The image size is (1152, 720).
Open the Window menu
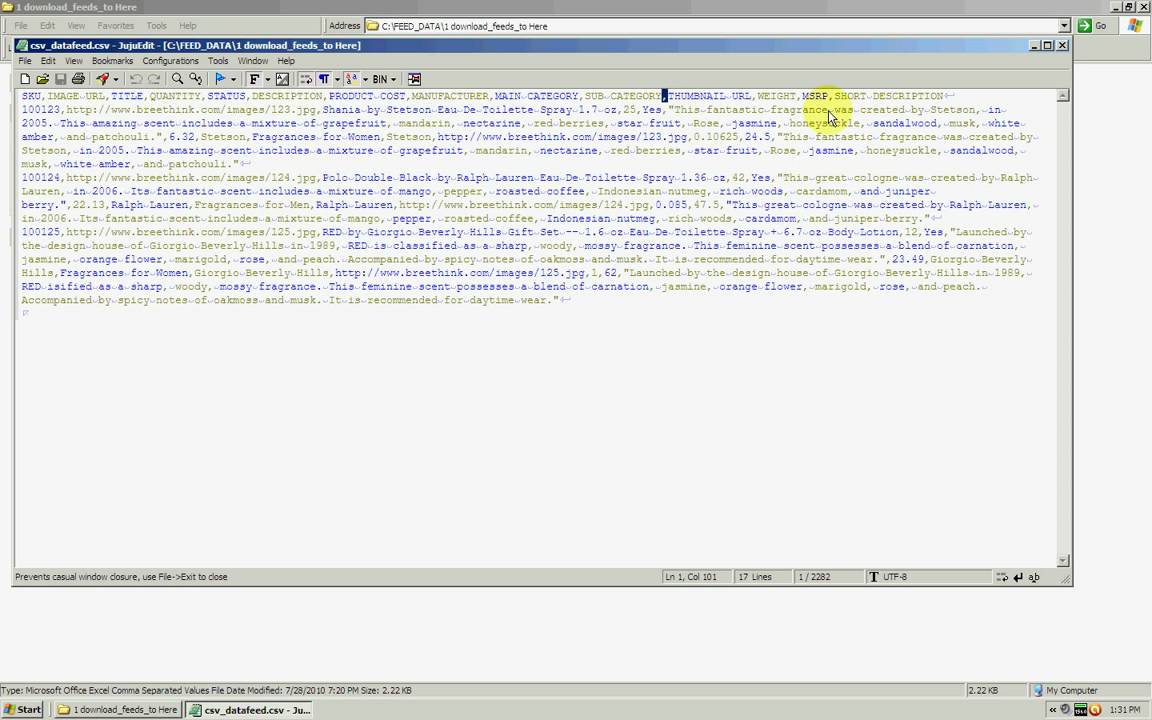(x=253, y=61)
